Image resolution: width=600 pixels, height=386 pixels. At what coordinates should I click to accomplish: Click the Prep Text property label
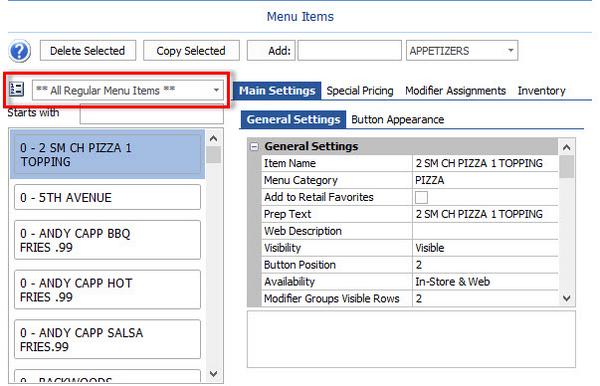click(x=287, y=214)
